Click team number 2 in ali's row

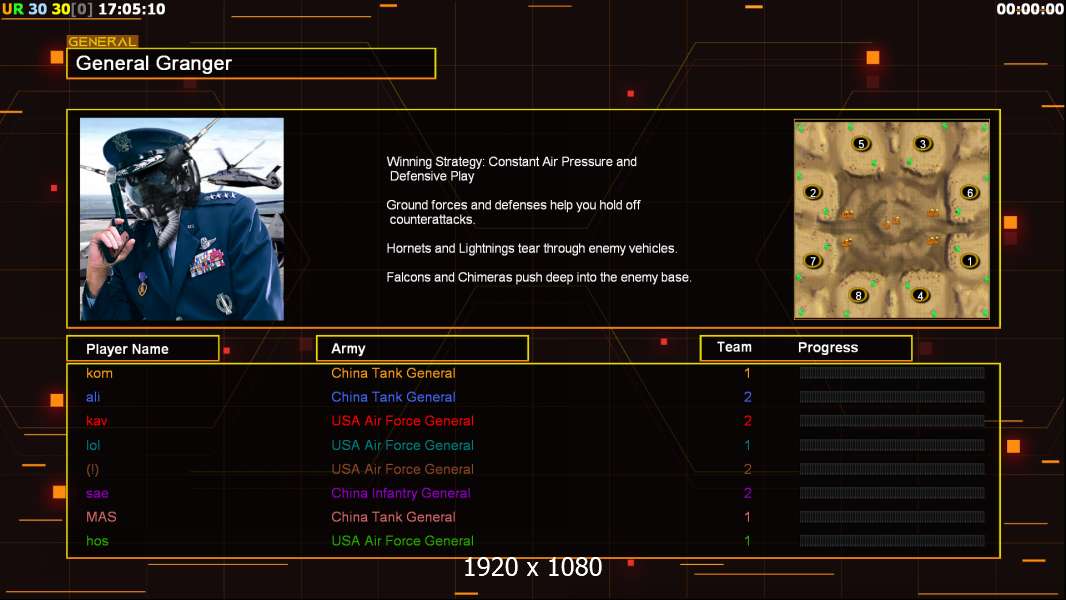click(x=747, y=397)
